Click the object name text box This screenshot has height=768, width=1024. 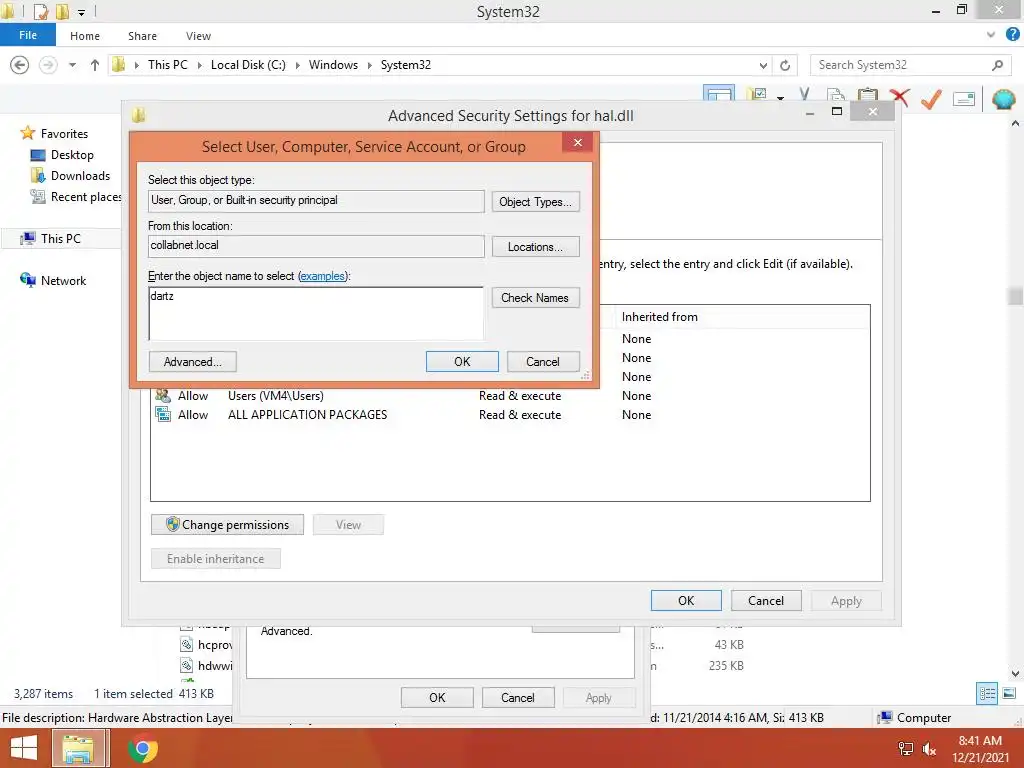pyautogui.click(x=316, y=313)
